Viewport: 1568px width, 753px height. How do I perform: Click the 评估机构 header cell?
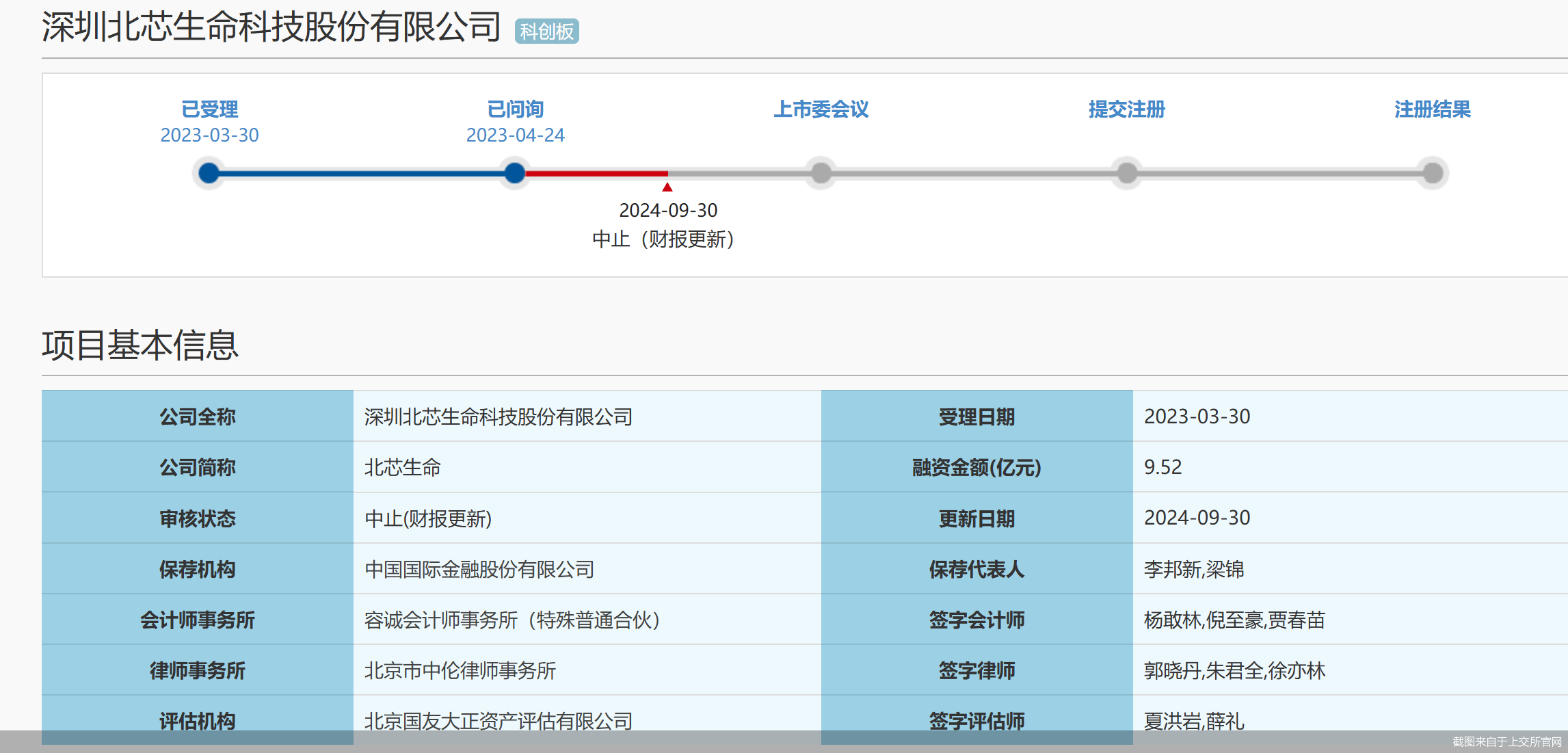(198, 720)
